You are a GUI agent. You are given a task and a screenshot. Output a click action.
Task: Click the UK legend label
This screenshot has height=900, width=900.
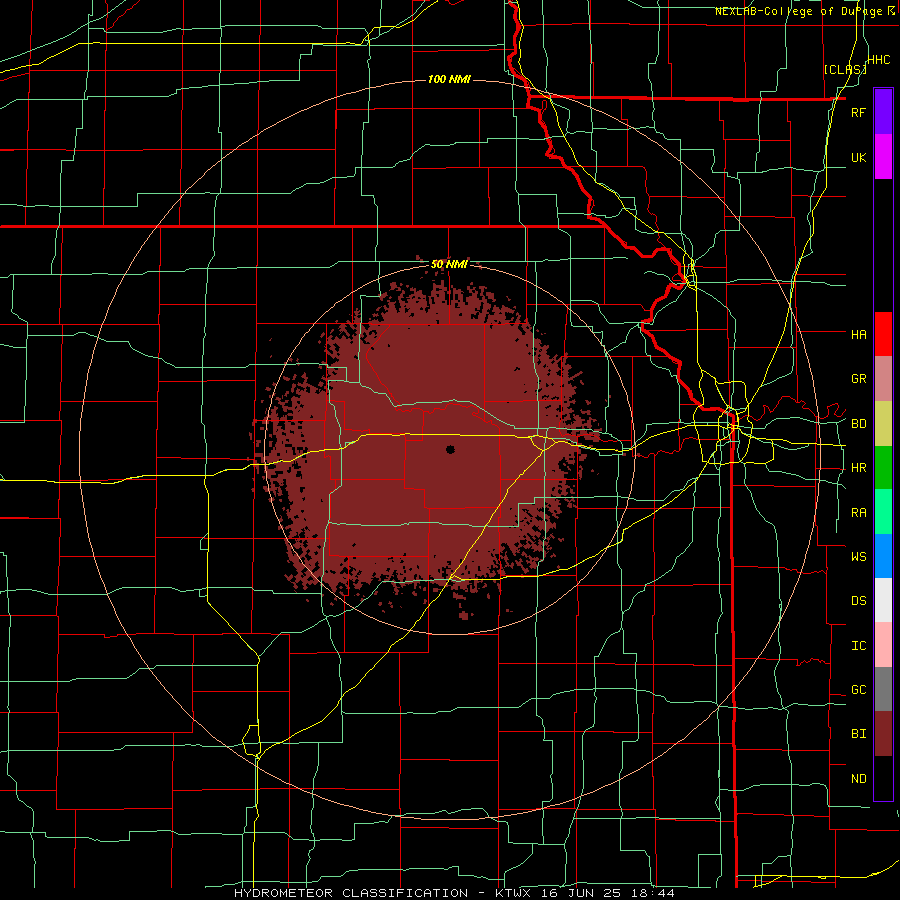[x=858, y=157]
